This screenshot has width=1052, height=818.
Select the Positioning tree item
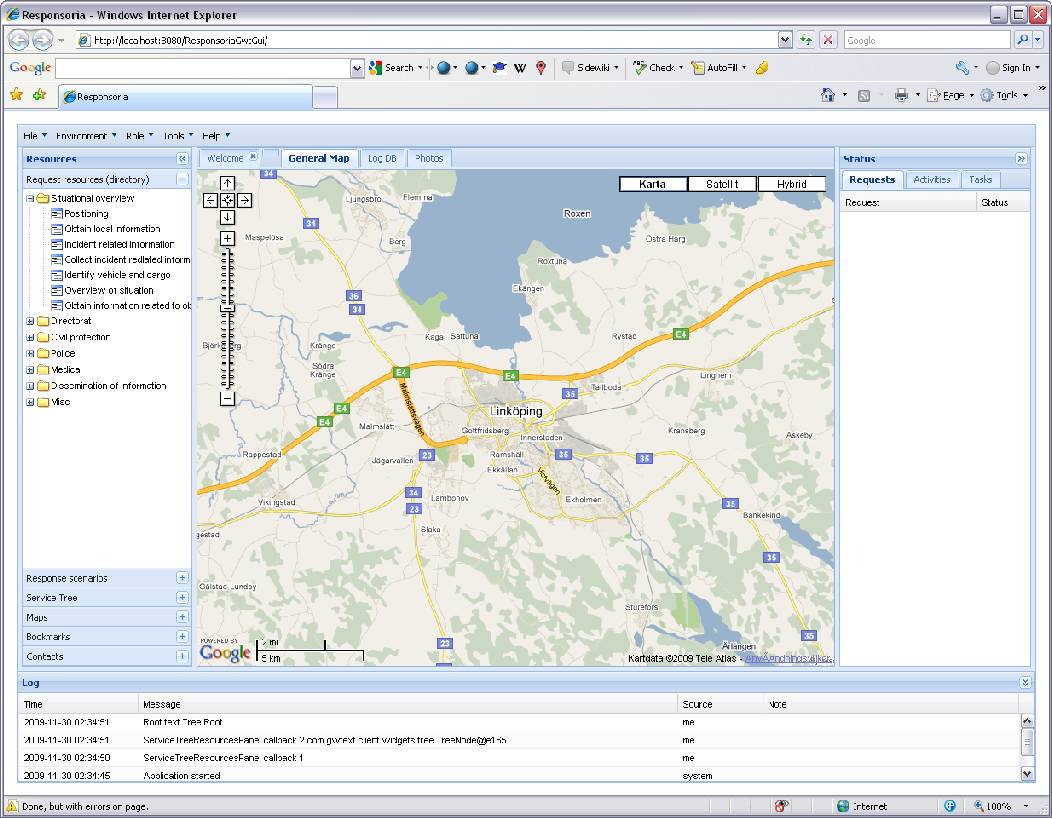pos(86,214)
